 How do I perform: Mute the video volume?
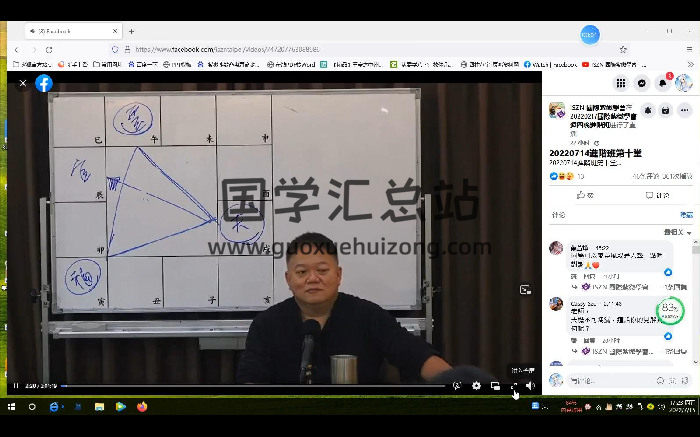(530, 386)
